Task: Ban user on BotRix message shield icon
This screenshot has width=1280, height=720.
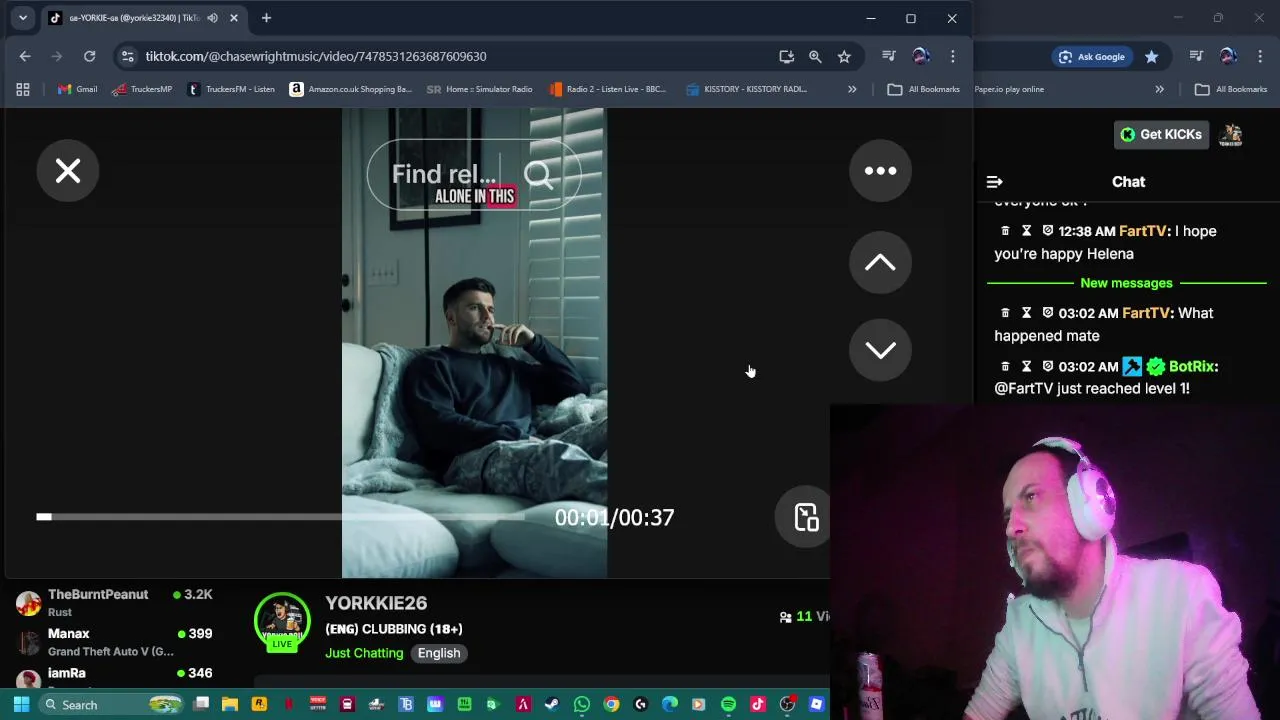Action: (x=1048, y=366)
